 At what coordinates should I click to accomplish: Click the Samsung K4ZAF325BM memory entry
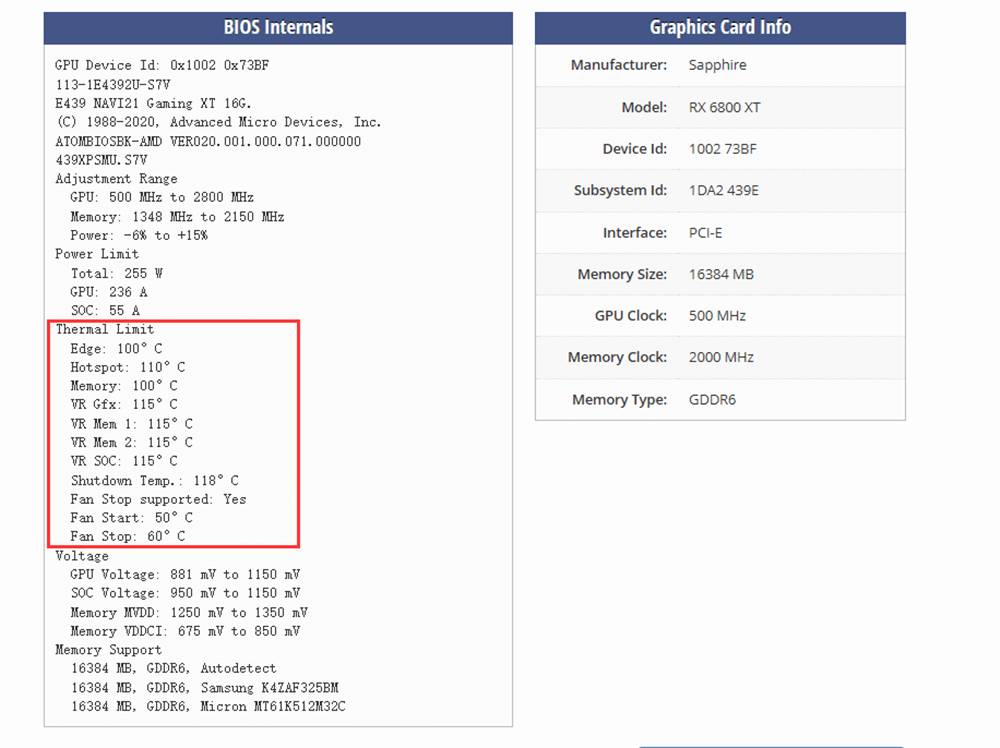204,688
